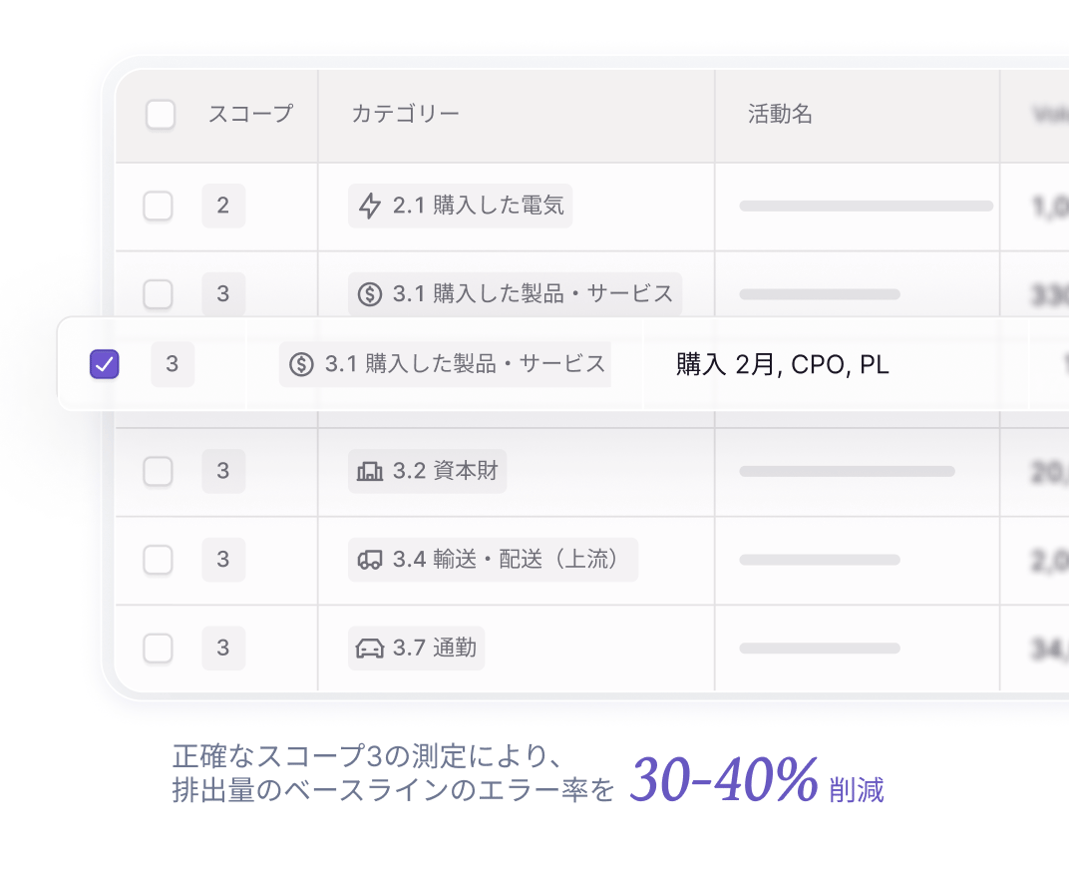
Task: Uncheck the purple checked row checkbox
Action: (103, 364)
